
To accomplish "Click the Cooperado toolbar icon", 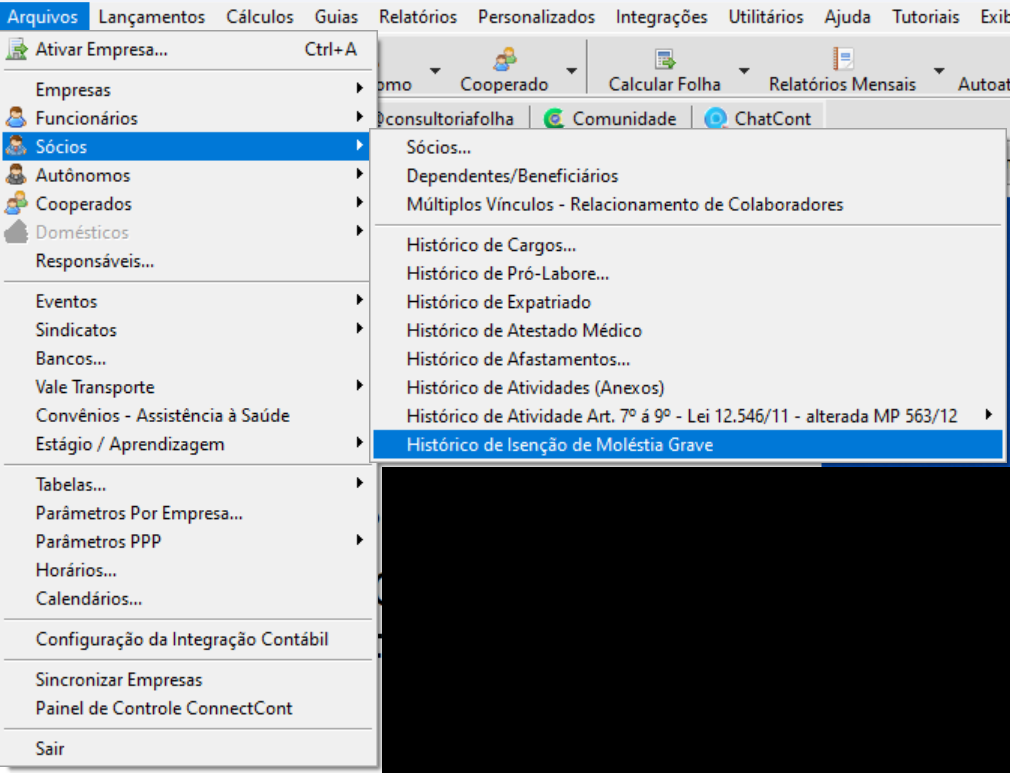I will point(505,59).
